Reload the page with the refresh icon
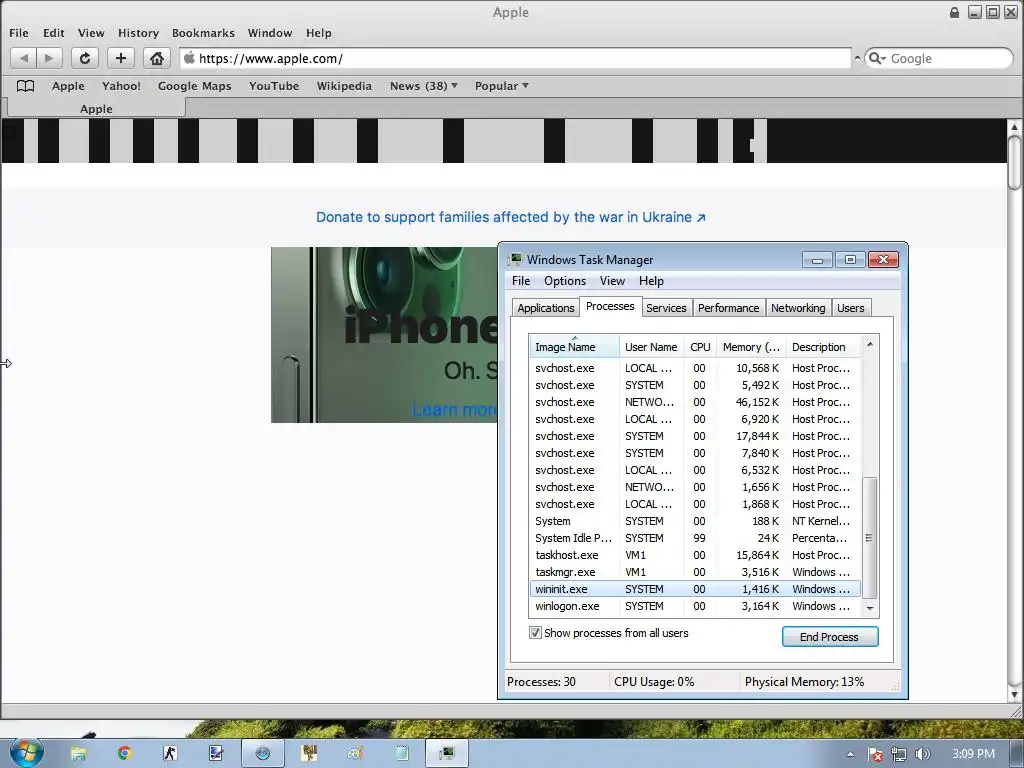This screenshot has height=768, width=1024. [84, 58]
